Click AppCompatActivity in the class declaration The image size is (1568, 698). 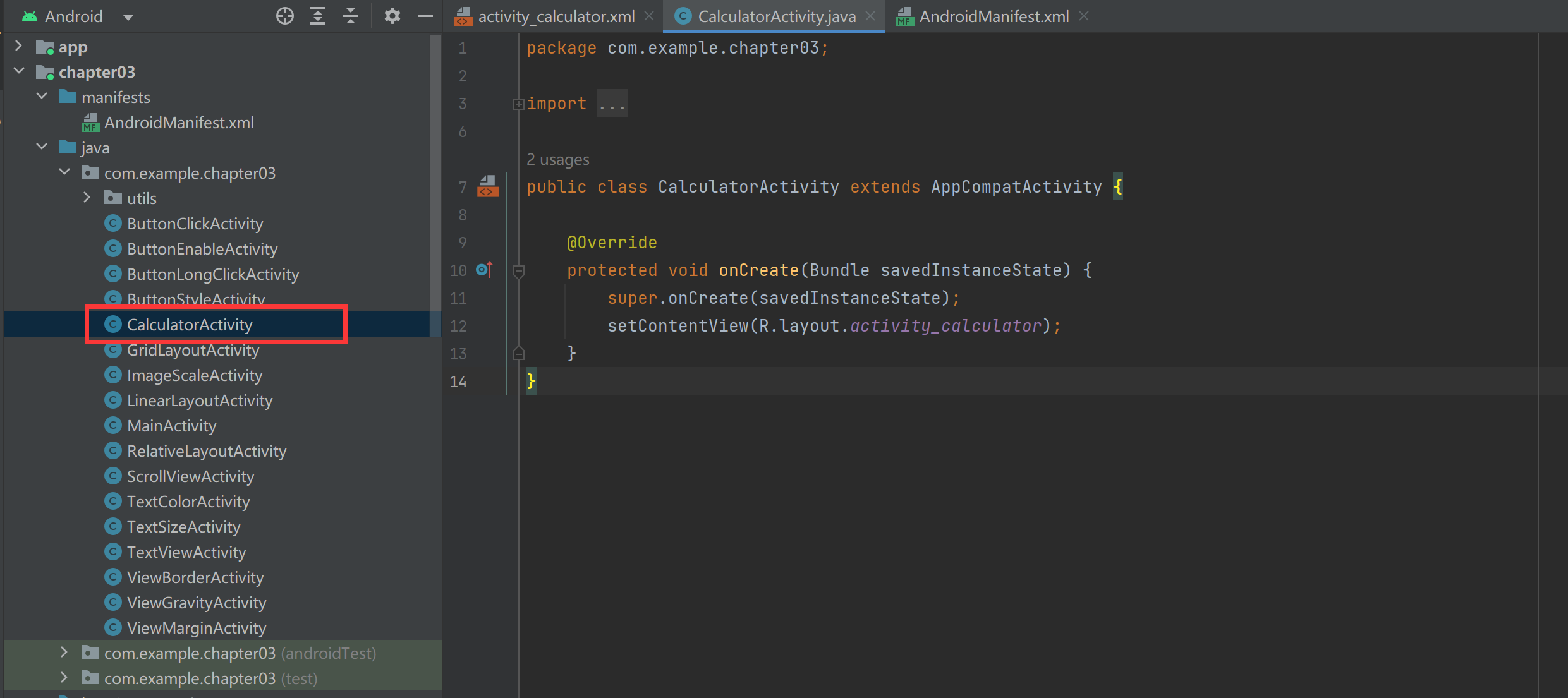pos(1016,187)
